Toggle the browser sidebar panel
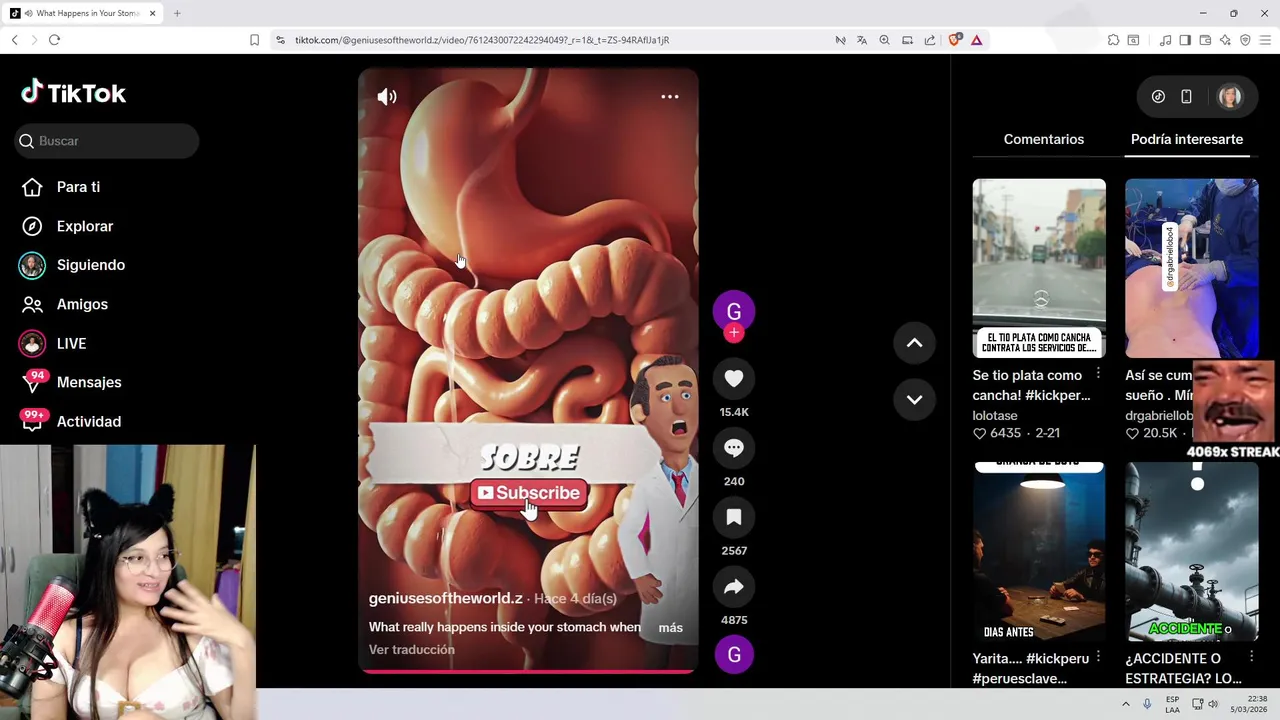This screenshot has height=720, width=1280. click(1185, 40)
